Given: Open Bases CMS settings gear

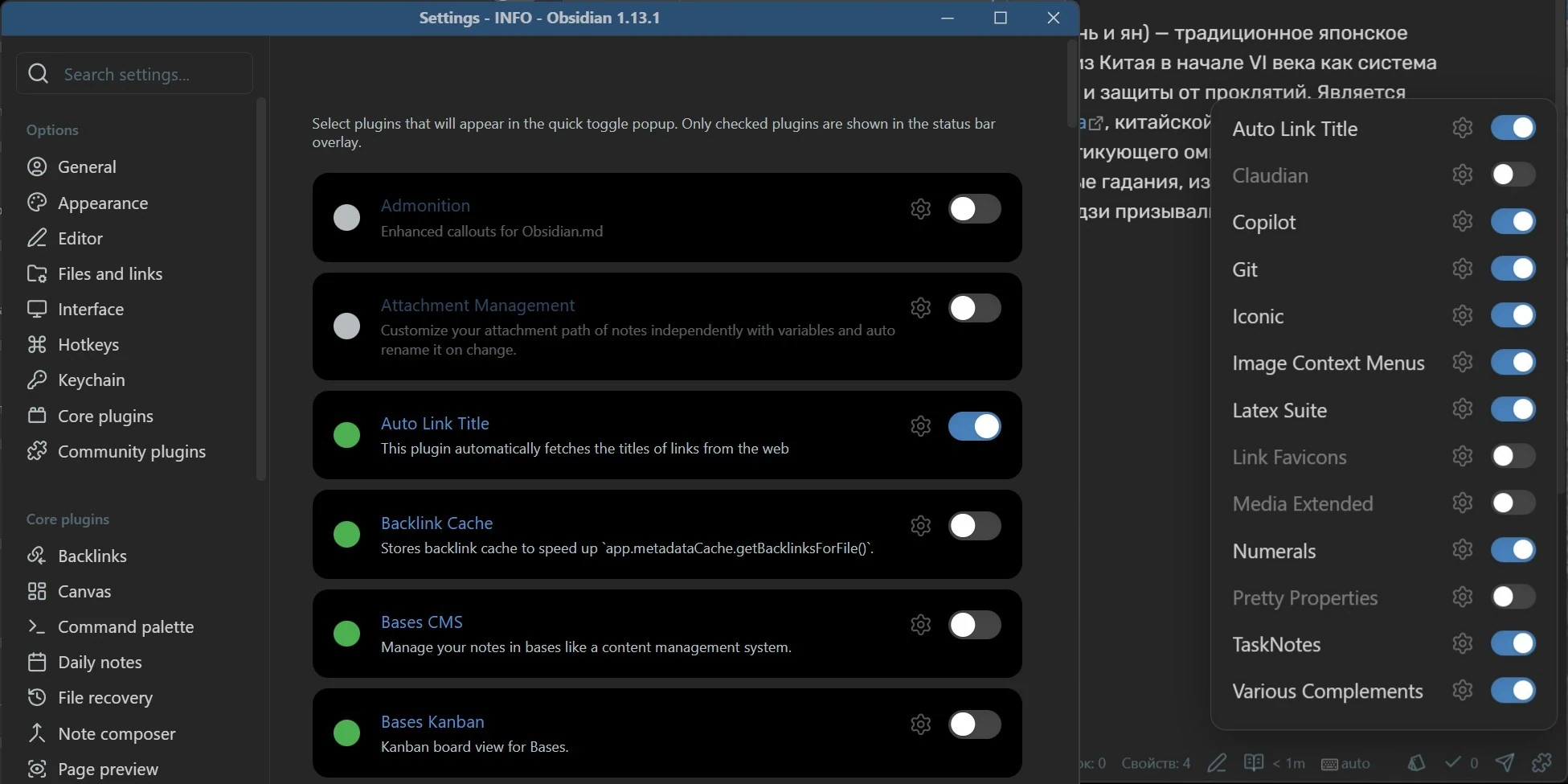Looking at the screenshot, I should (x=920, y=625).
